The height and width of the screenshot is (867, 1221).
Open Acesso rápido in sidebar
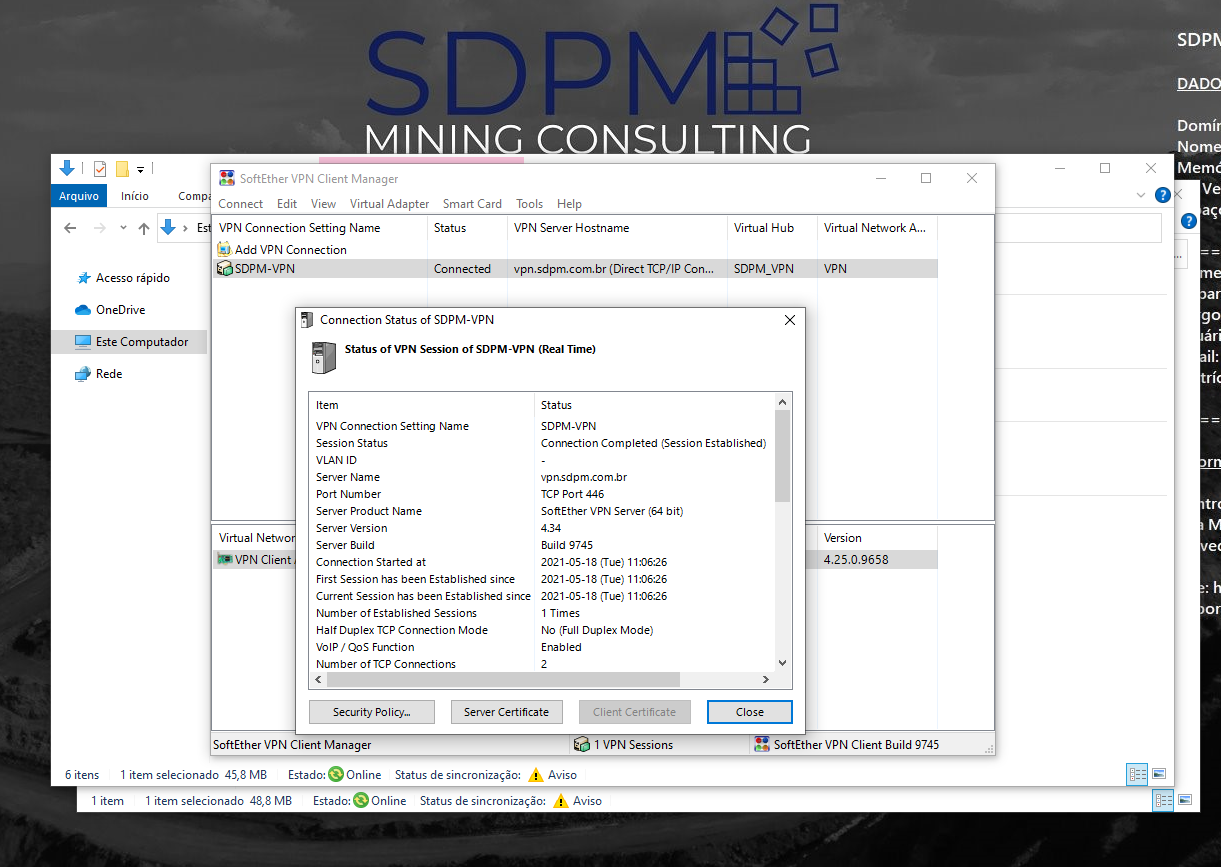point(132,278)
